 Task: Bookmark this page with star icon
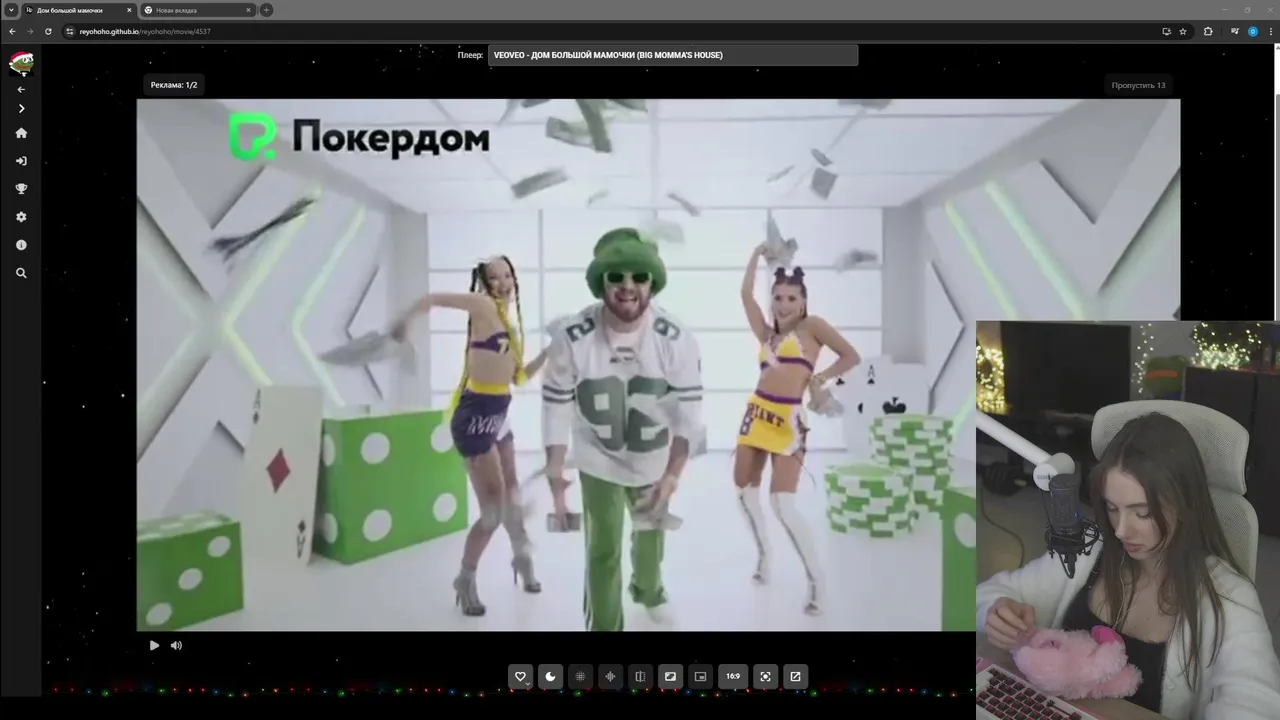click(1183, 31)
